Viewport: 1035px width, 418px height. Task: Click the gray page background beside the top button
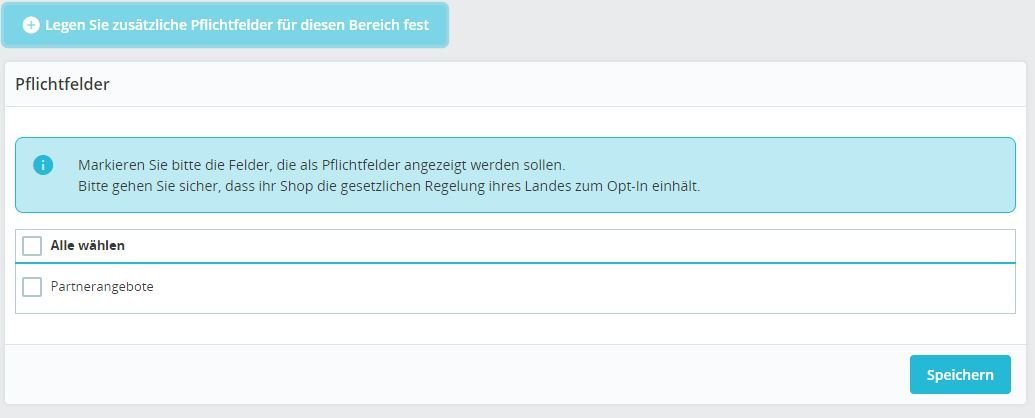739,26
